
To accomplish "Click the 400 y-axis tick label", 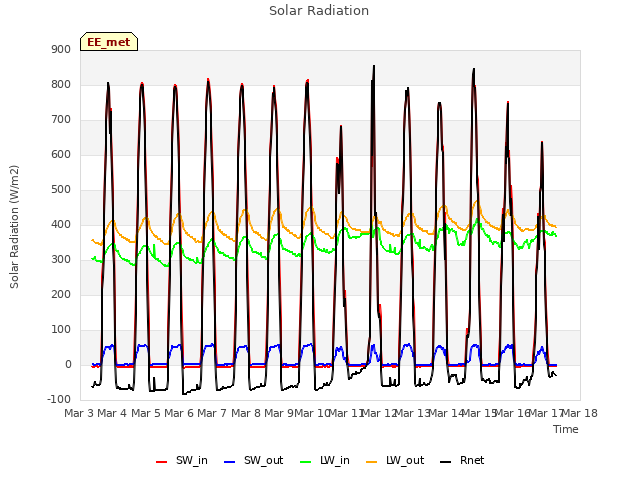I will tap(61, 224).
